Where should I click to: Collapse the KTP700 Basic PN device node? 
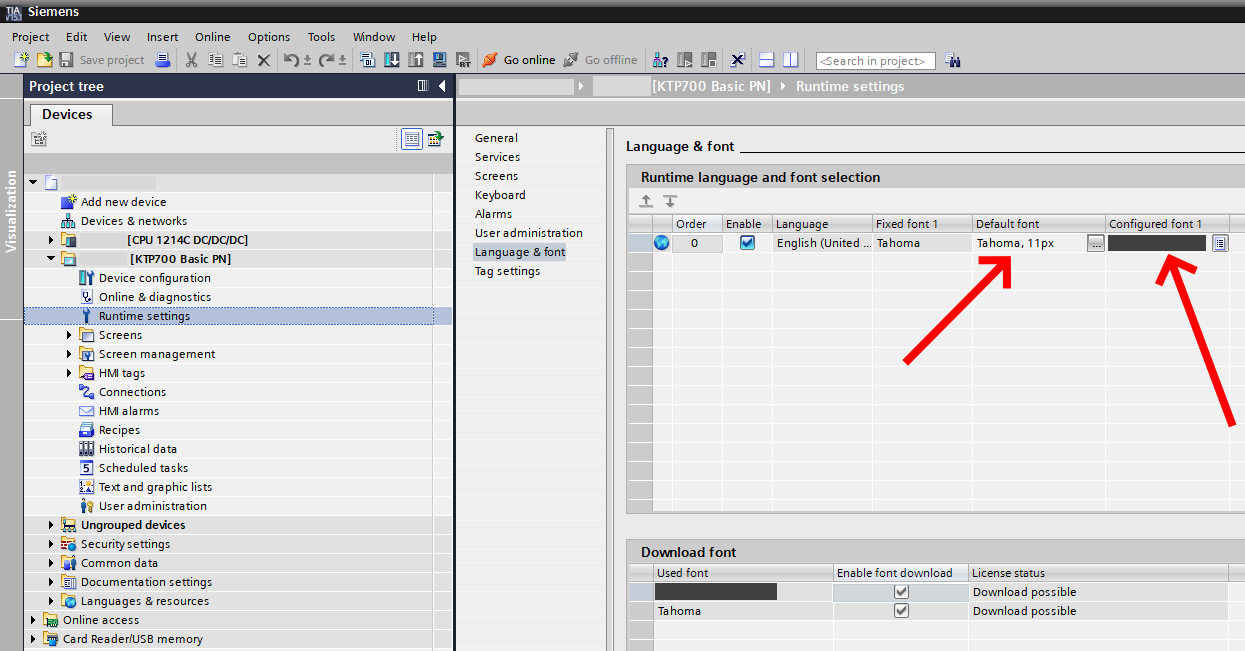(x=51, y=259)
